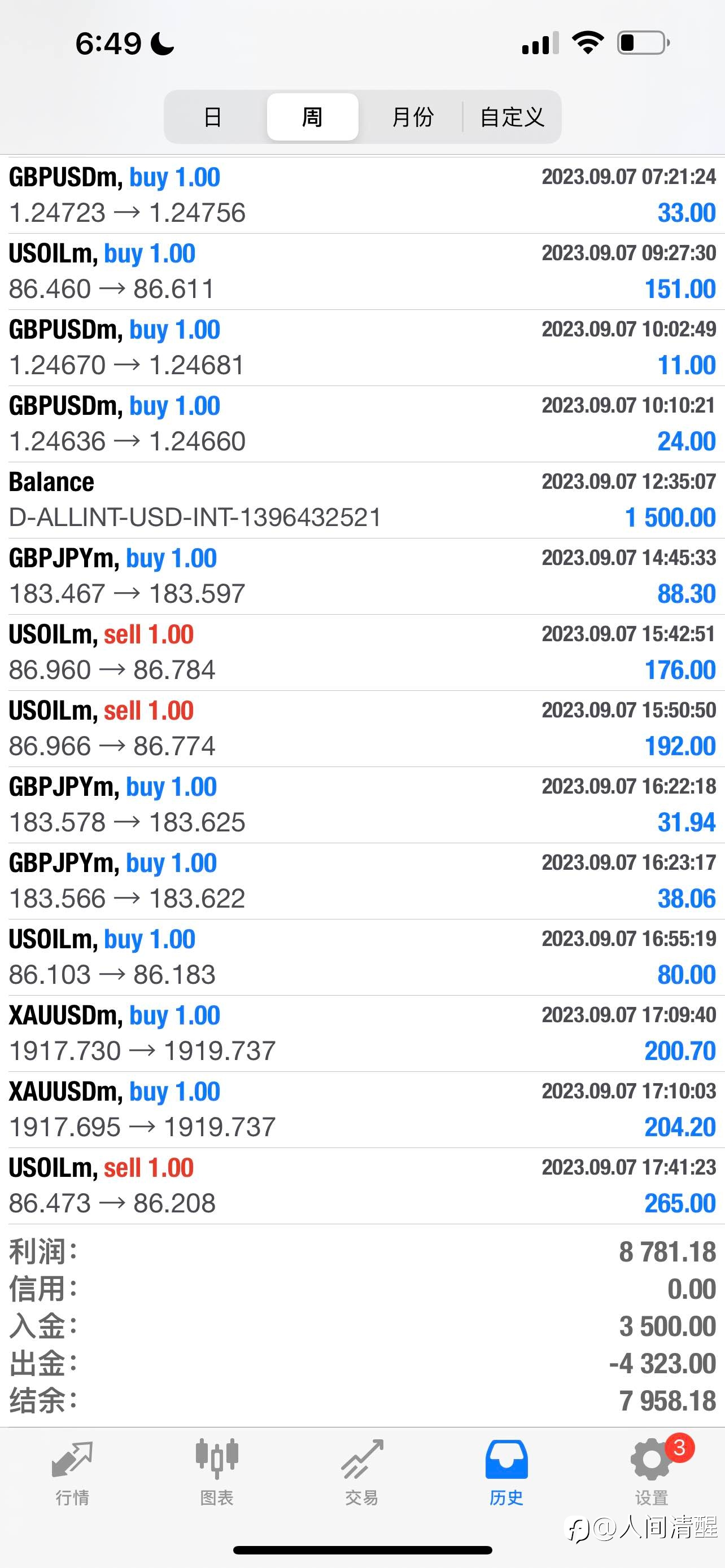Open USOILm buy trade with profit 151.00
The height and width of the screenshot is (1568, 725).
tap(362, 271)
